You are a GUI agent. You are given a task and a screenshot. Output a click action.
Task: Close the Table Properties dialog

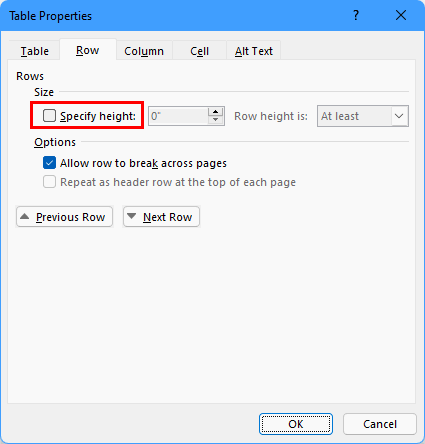[401, 15]
